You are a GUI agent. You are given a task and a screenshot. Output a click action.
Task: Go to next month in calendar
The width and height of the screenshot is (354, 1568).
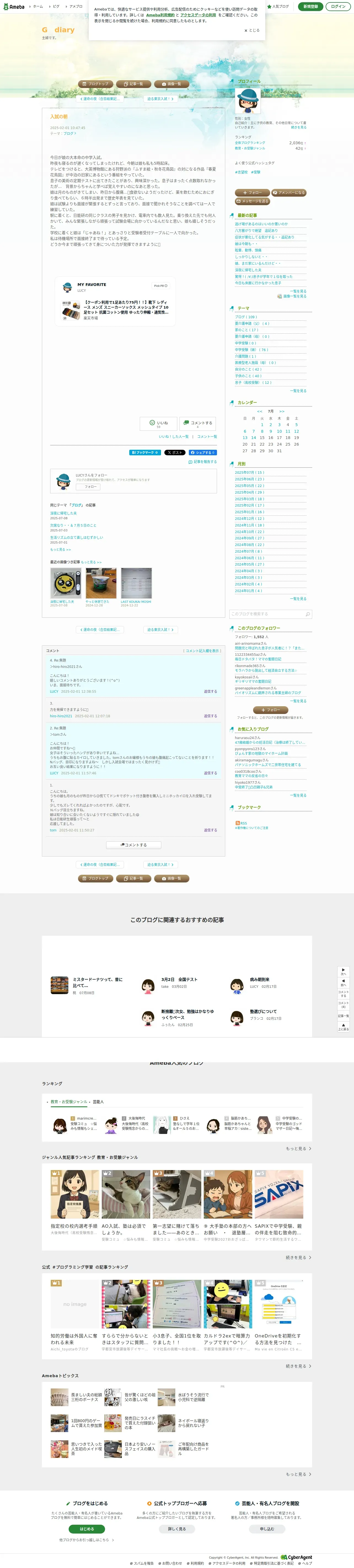(281, 411)
